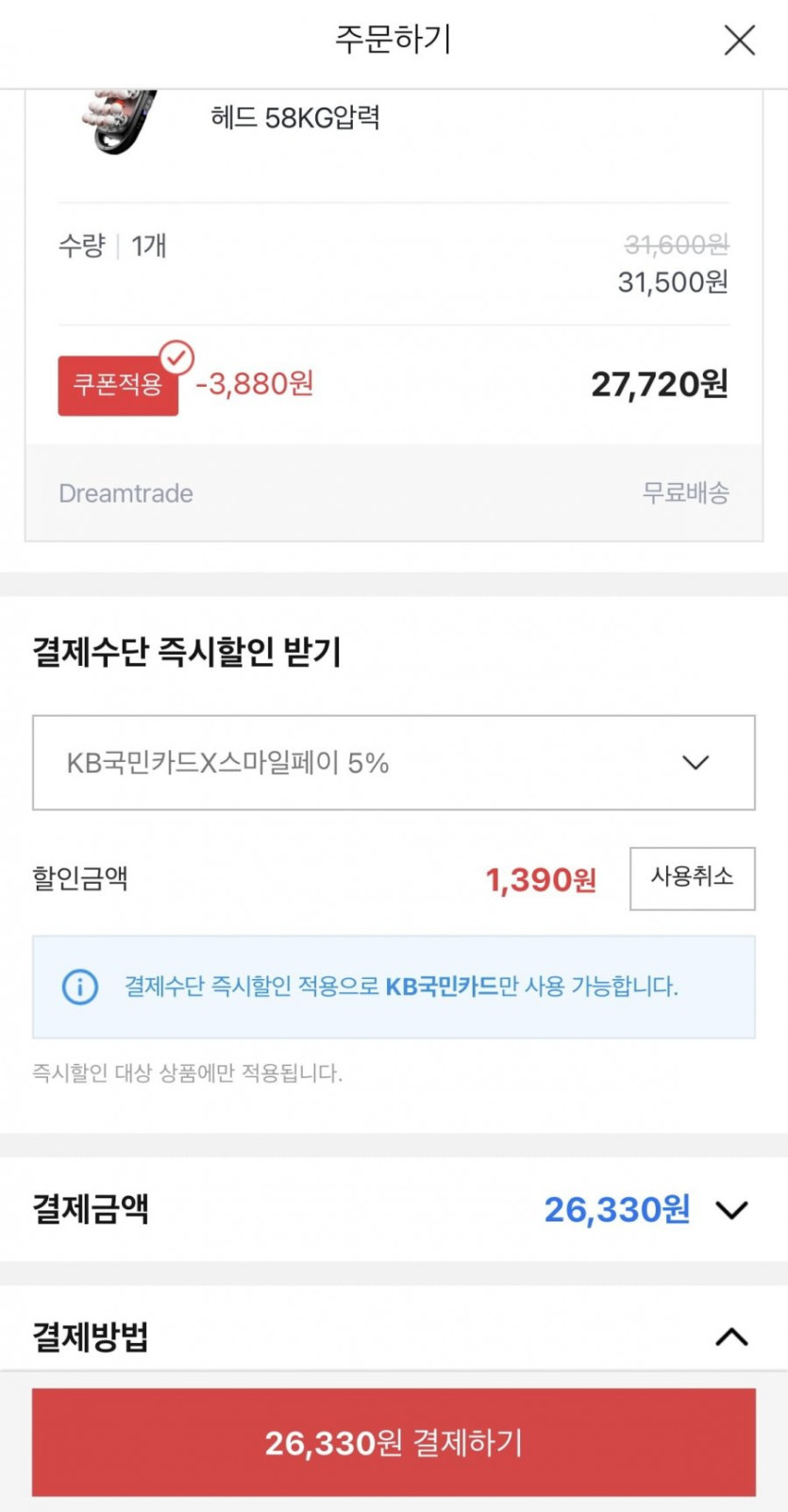
Task: Tap the 무료배송 shipping label
Action: click(x=685, y=492)
